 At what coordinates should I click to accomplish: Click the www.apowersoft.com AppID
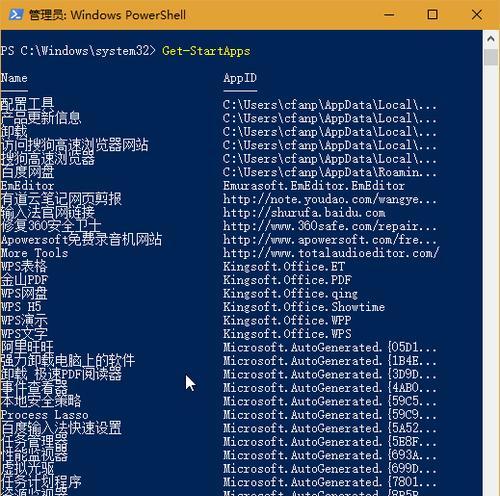330,240
